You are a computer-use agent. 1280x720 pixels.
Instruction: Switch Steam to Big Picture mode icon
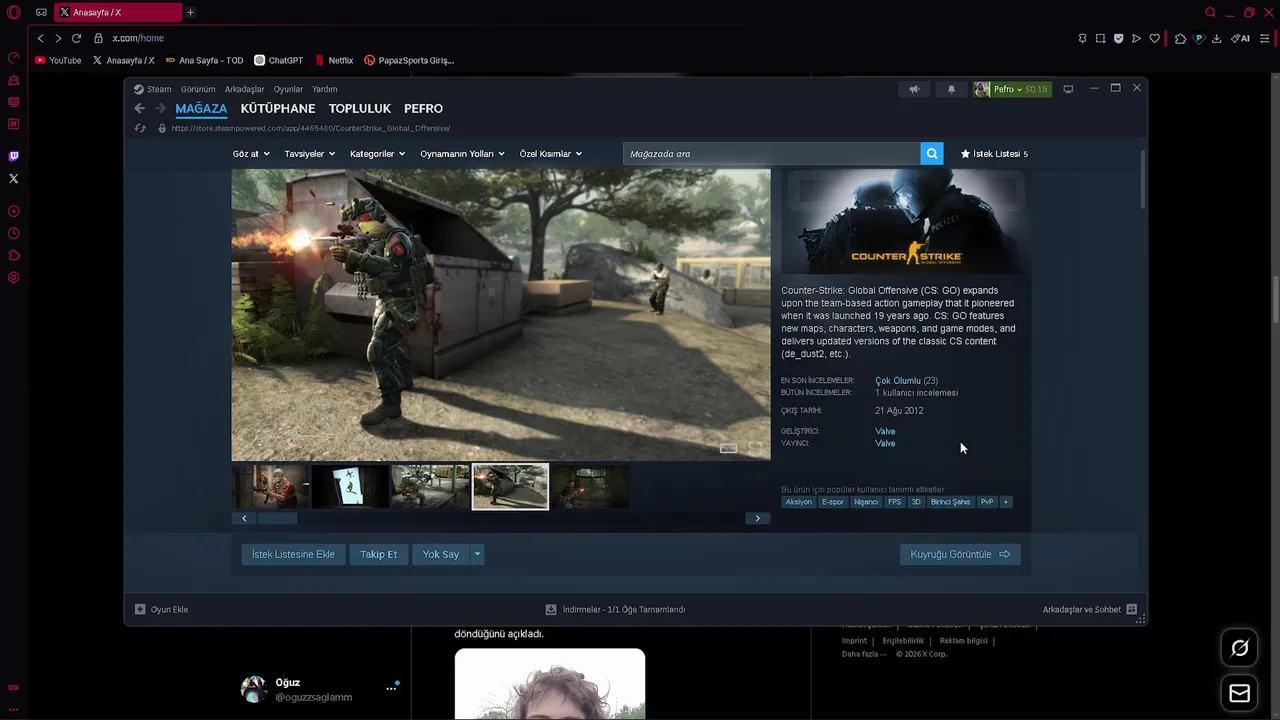(x=1068, y=89)
